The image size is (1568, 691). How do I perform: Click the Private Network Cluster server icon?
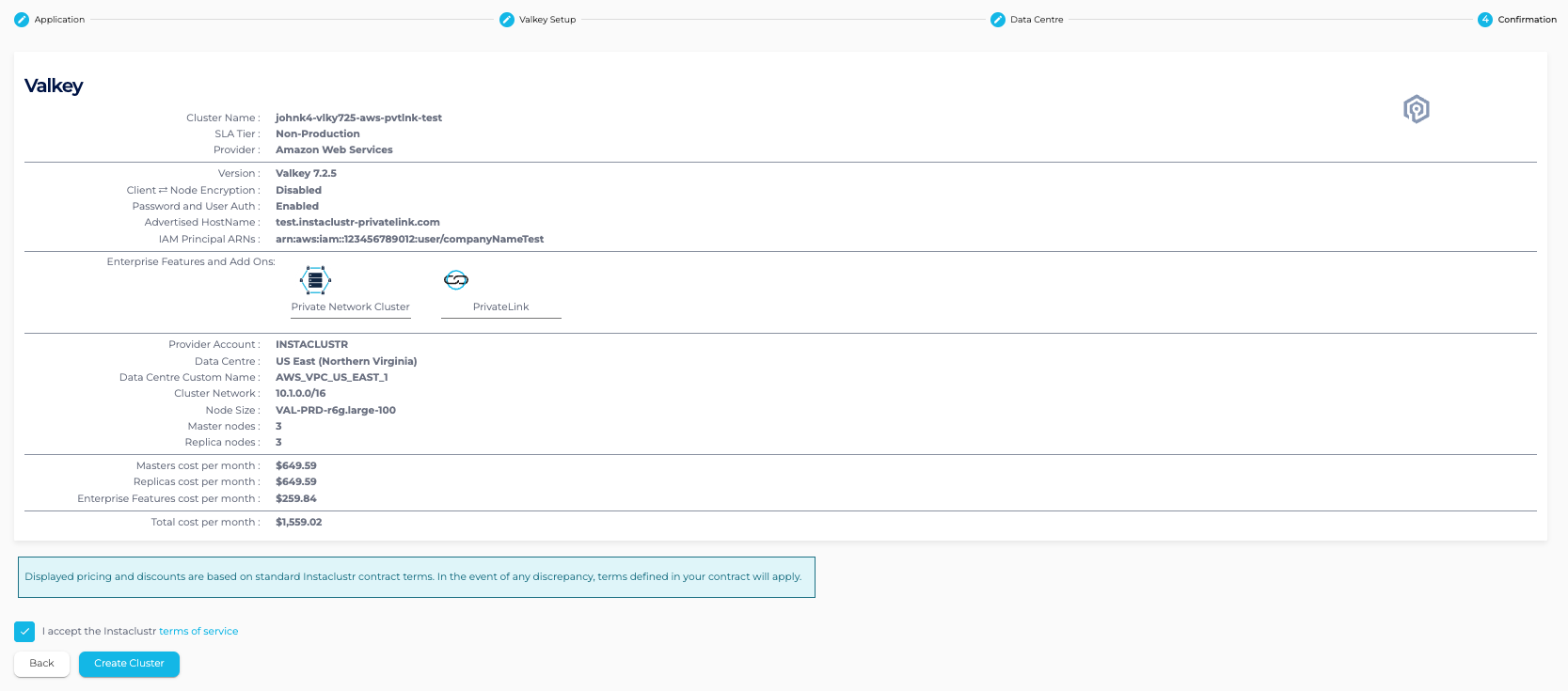[x=315, y=280]
